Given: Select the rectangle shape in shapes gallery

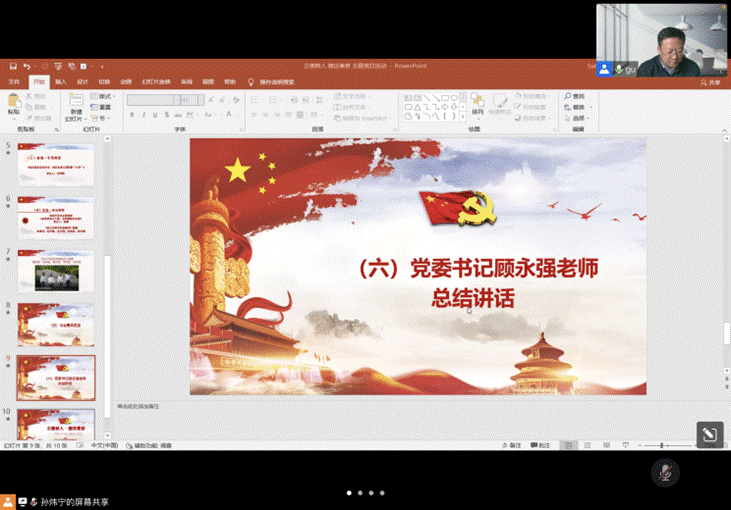Looking at the screenshot, I should click(x=445, y=98).
